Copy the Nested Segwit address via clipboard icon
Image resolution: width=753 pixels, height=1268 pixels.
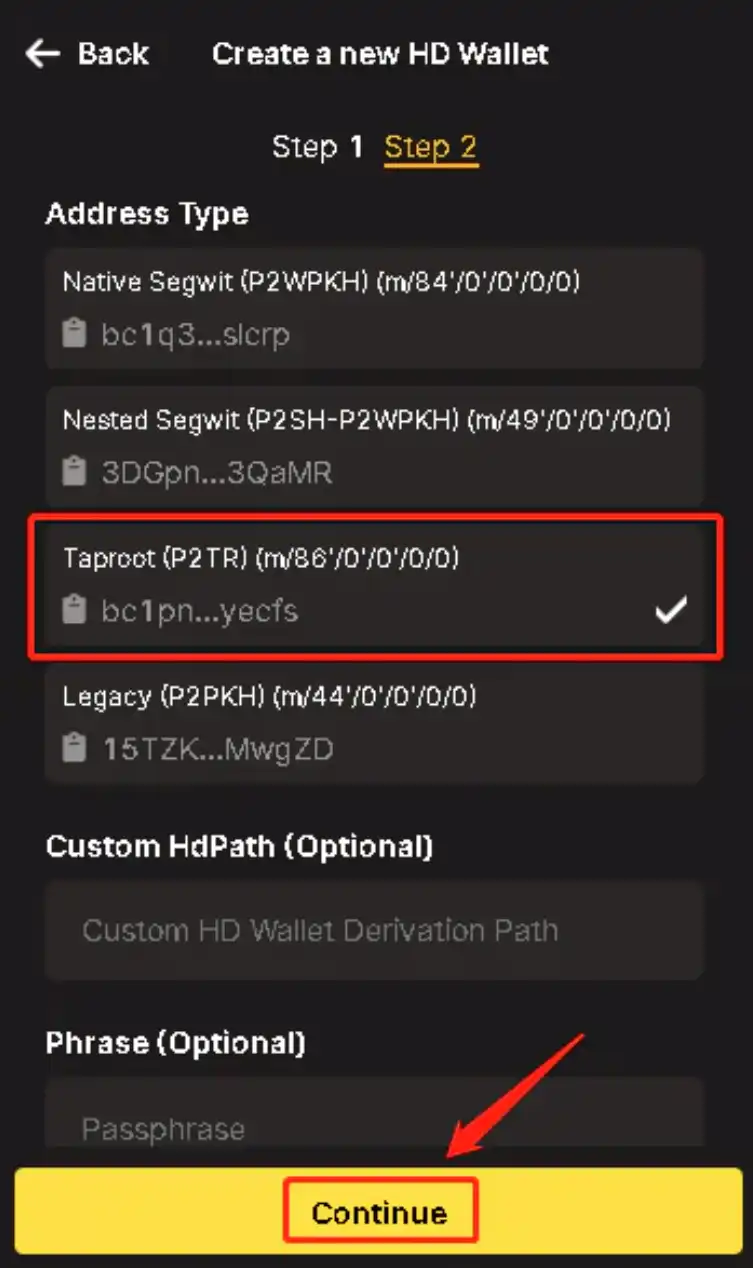74,472
